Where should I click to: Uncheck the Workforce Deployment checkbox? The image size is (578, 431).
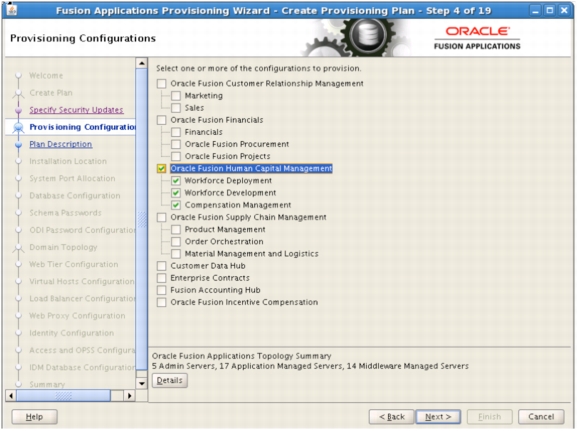176,181
